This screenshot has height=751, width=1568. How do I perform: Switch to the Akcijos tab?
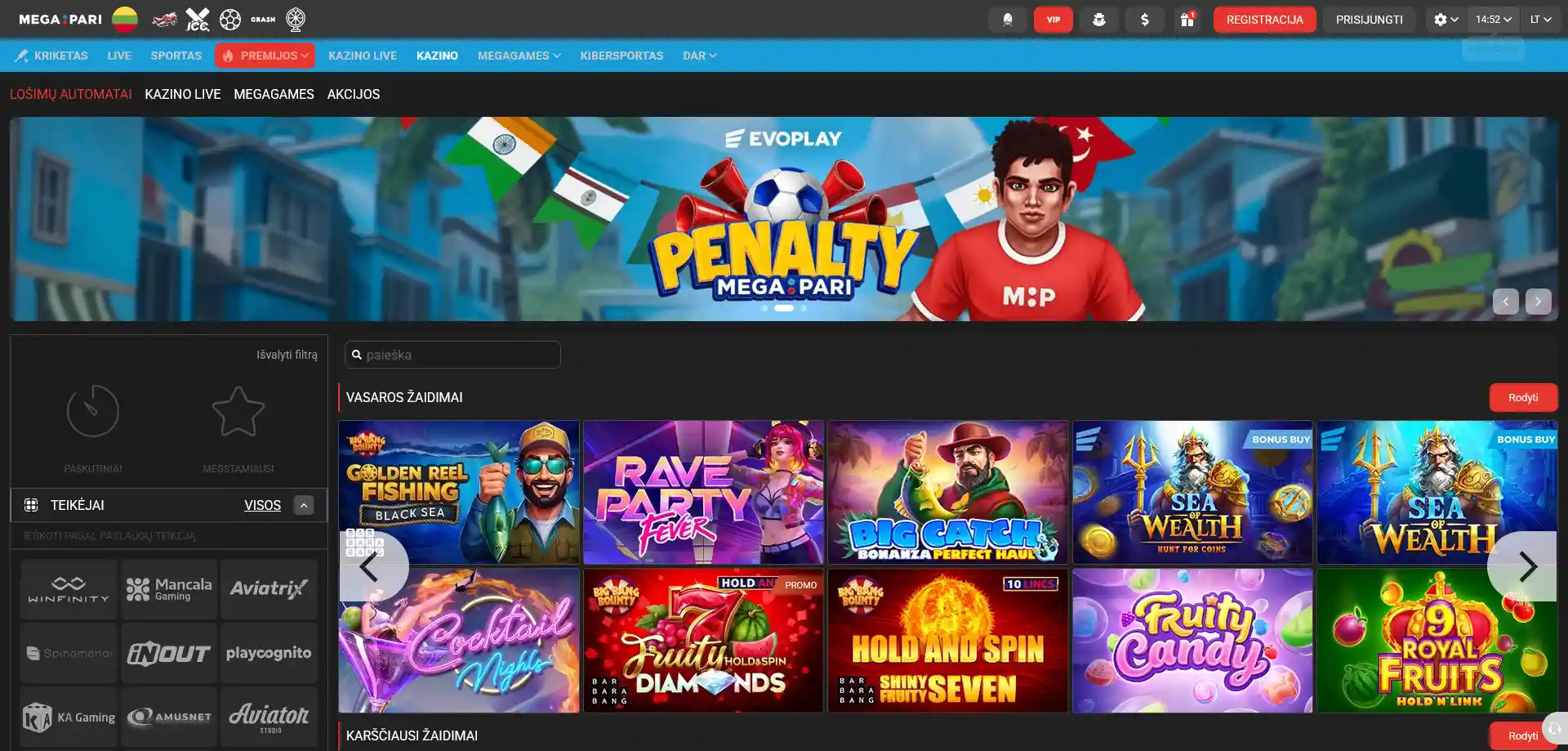pyautogui.click(x=354, y=95)
